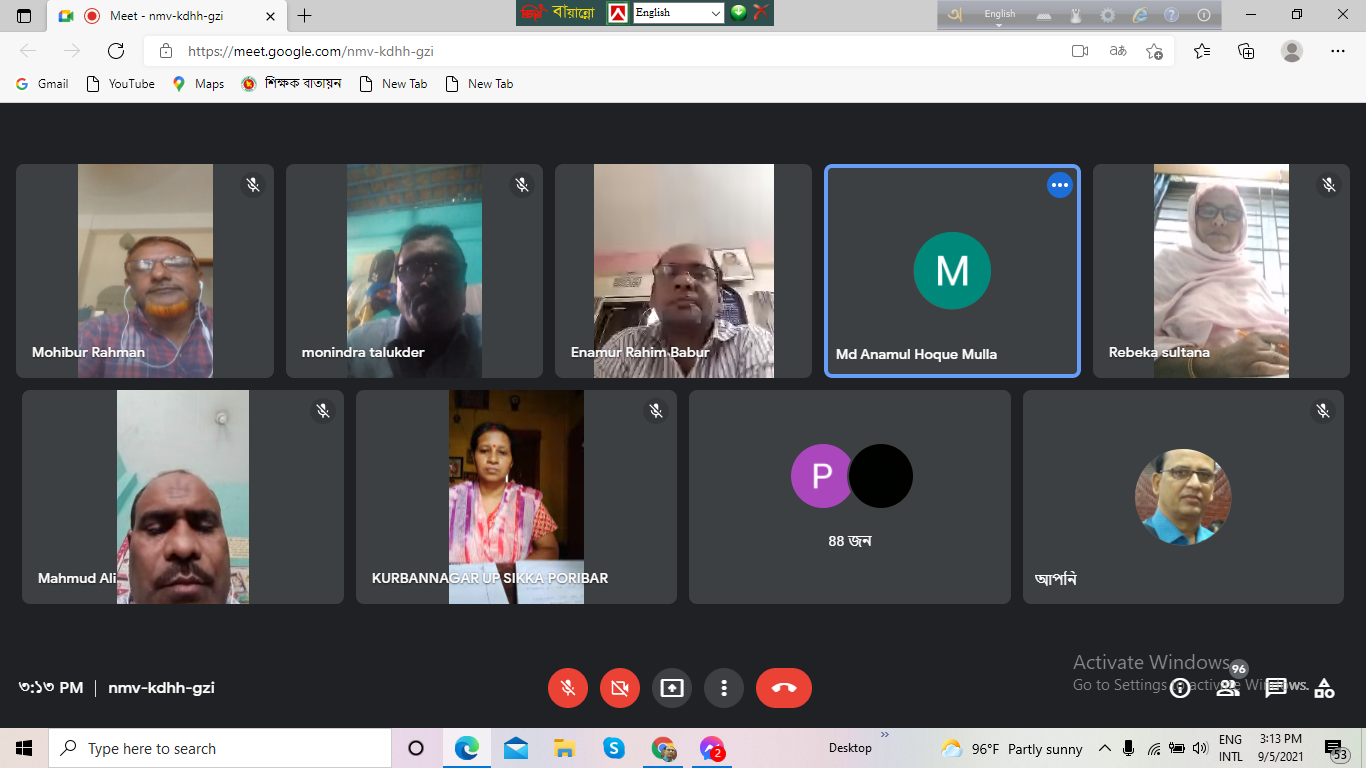
Task: Open the in-call chat panel
Action: point(1276,688)
